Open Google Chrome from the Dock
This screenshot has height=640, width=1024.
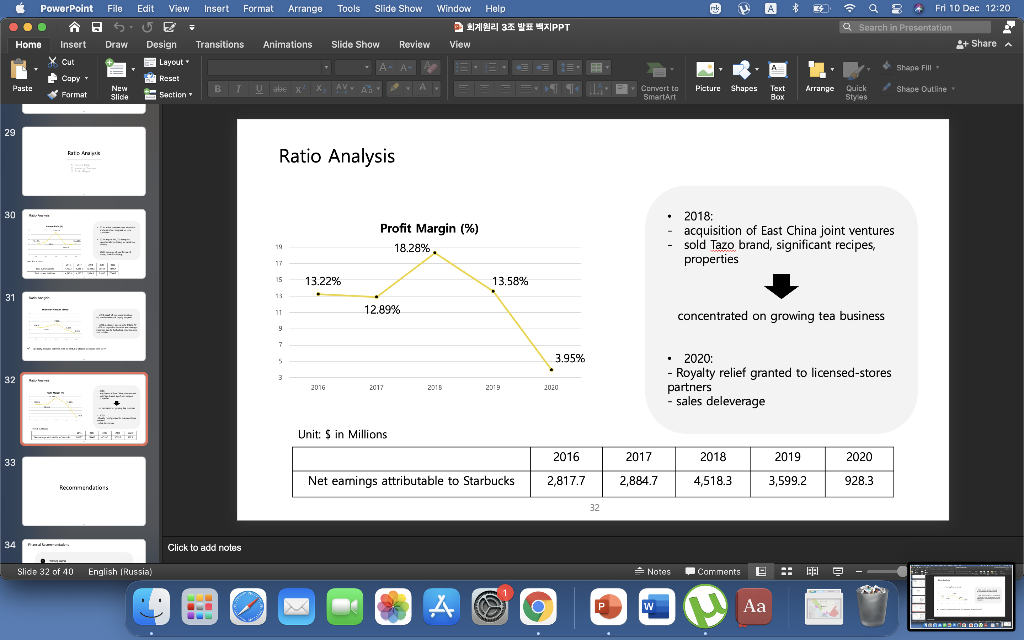[x=538, y=607]
